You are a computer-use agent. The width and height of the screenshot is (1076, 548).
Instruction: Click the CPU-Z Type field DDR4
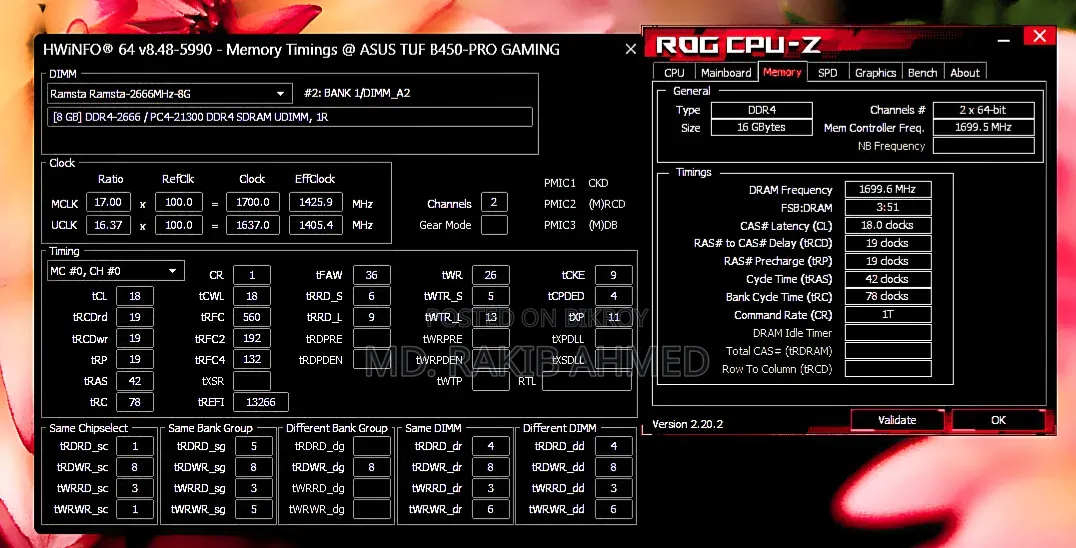point(762,110)
